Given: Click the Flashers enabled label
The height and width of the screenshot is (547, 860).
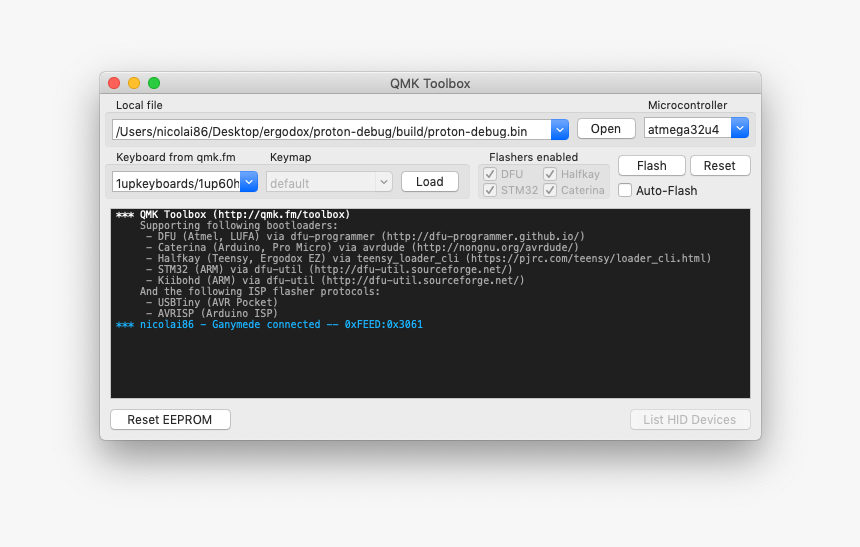Looking at the screenshot, I should click(x=533, y=157).
